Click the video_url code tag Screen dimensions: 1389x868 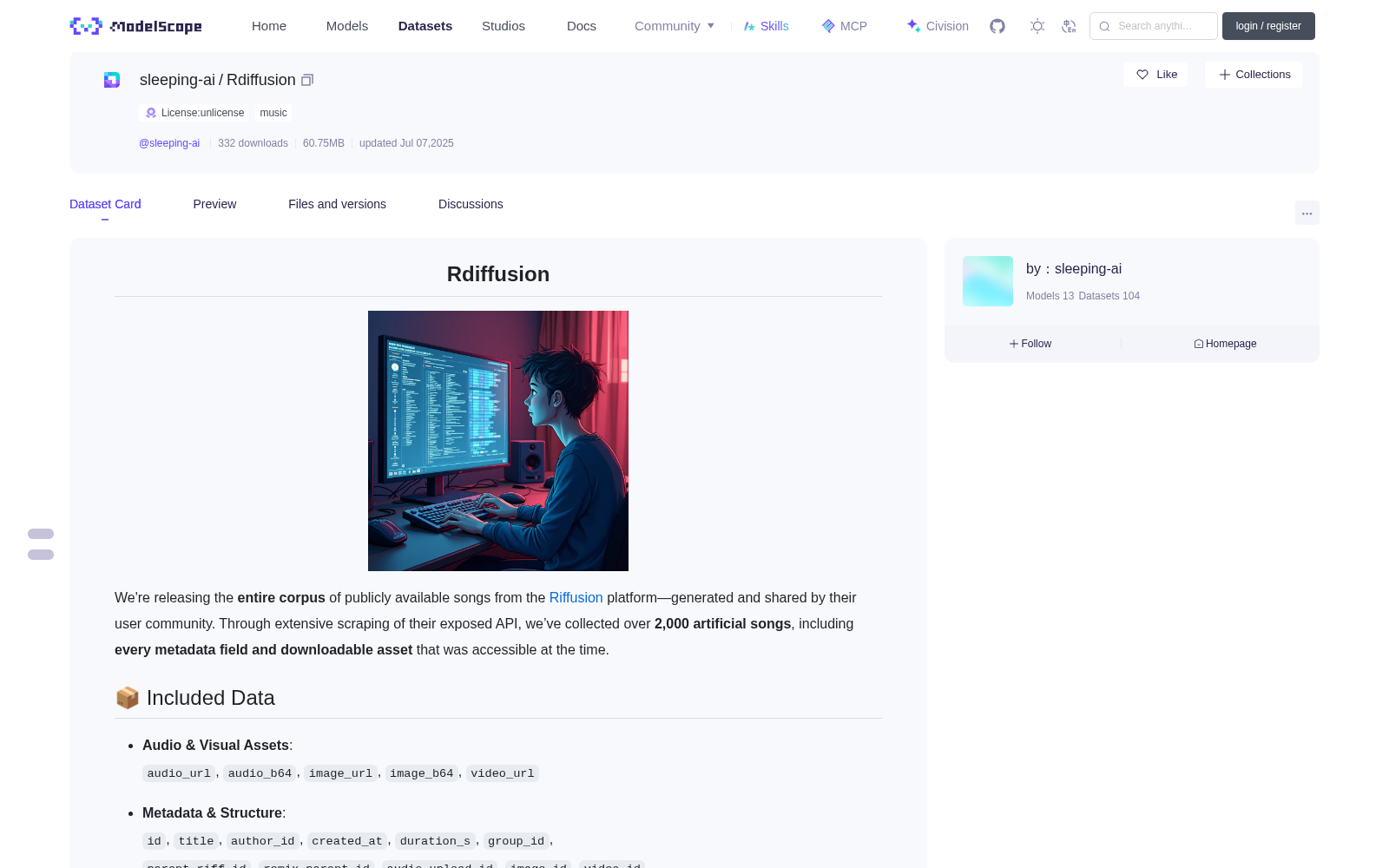pos(503,773)
